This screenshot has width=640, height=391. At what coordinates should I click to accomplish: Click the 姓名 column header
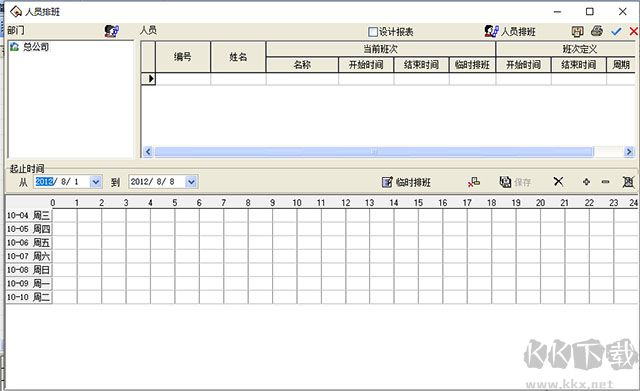coord(238,57)
